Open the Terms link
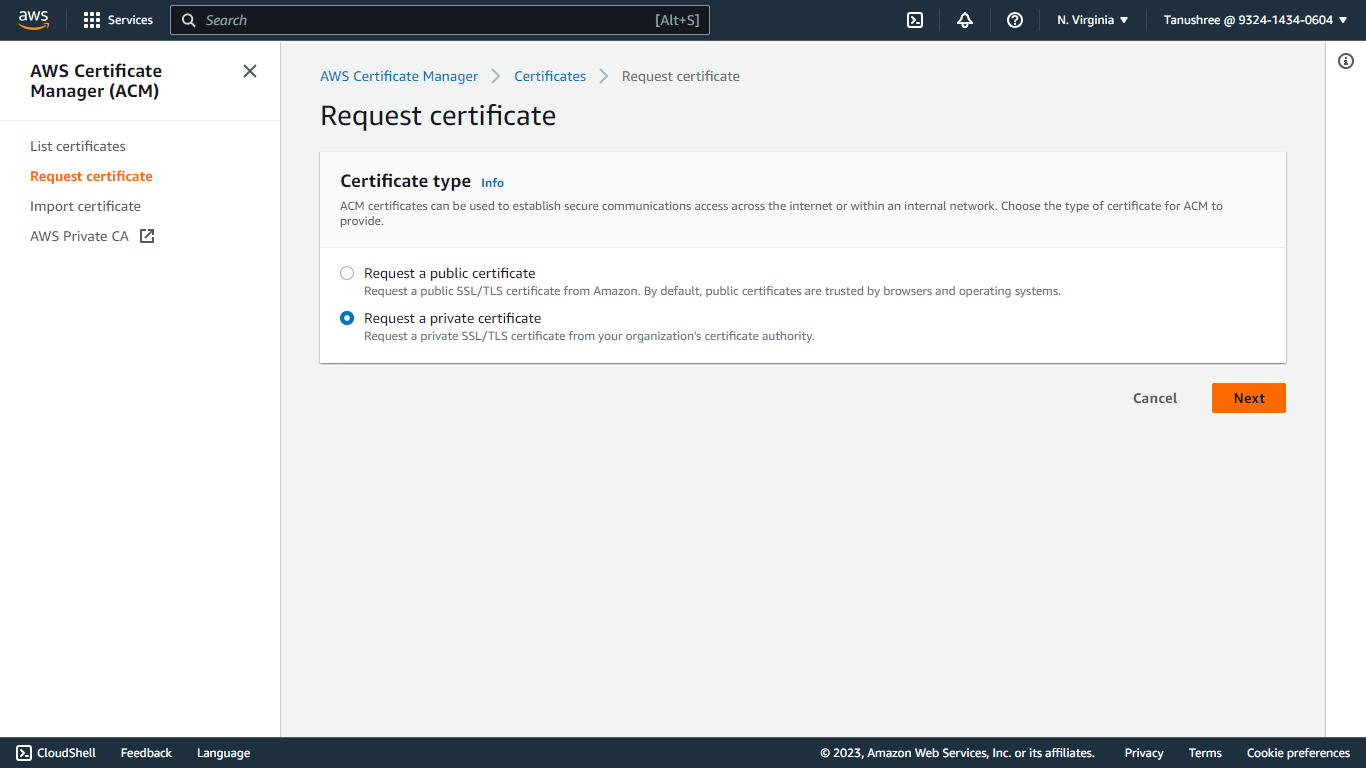This screenshot has height=768, width=1366. pos(1205,753)
